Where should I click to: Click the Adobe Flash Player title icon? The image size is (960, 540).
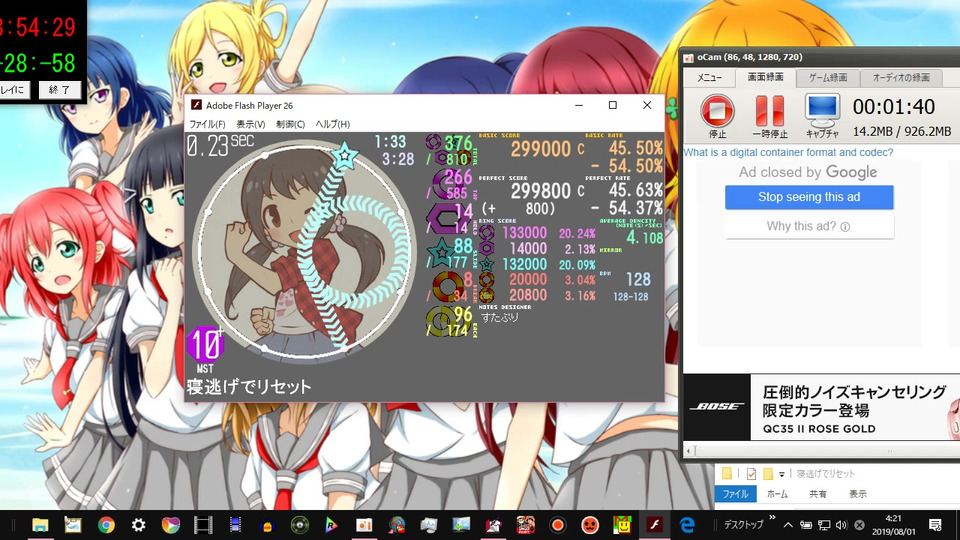click(x=196, y=105)
